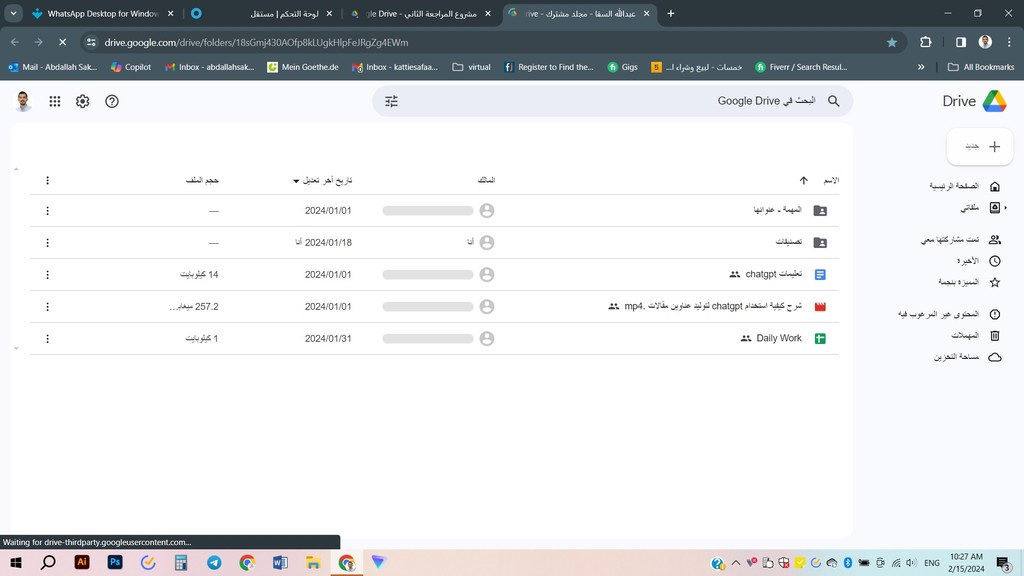Click the file size column header
Viewport: 1024px width, 576px height.
click(202, 180)
